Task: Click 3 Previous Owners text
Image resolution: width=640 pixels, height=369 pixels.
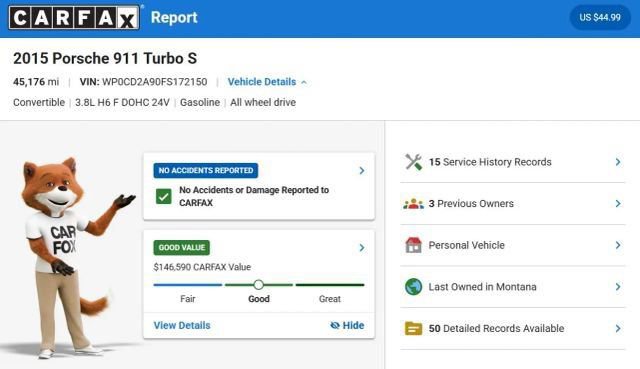Action: (471, 204)
